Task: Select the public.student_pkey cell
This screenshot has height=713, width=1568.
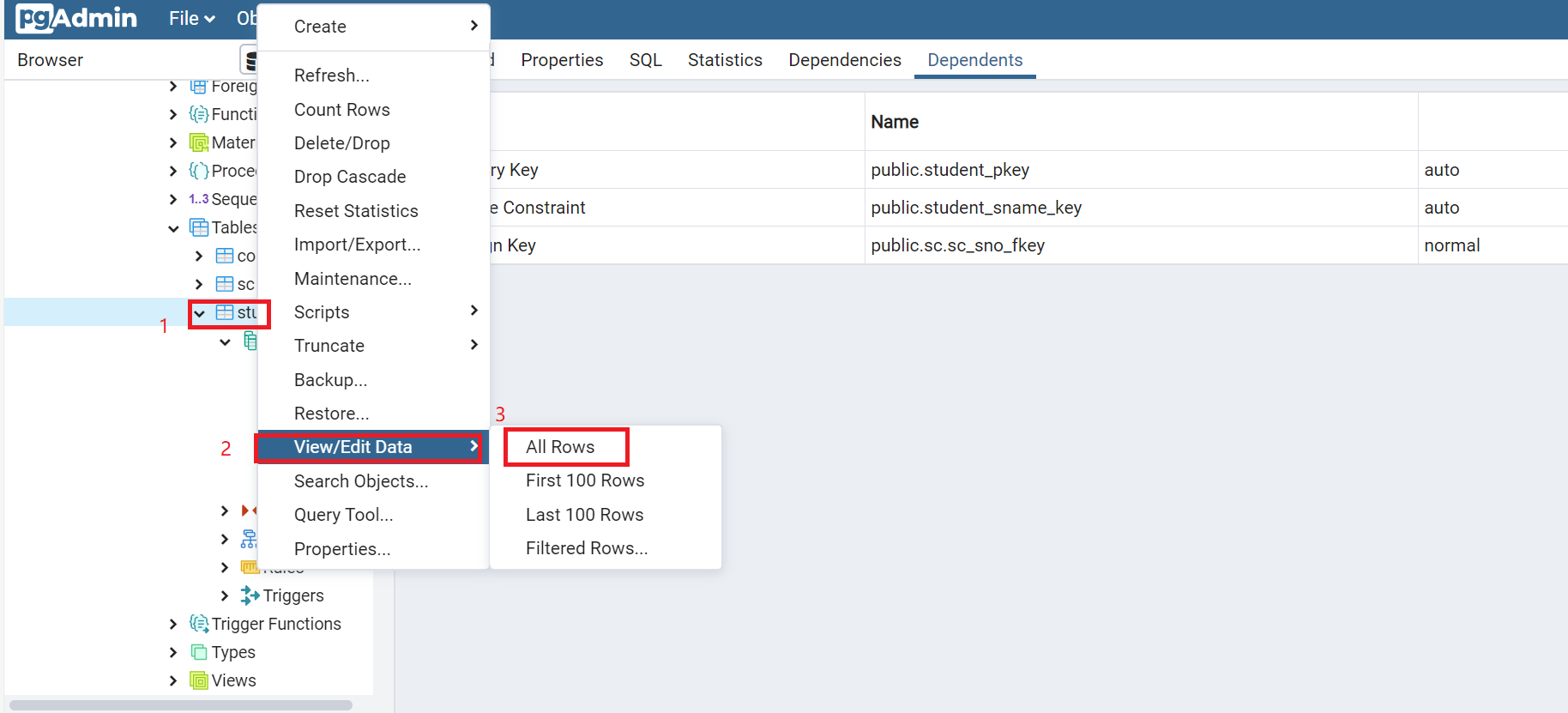Action: (1141, 170)
